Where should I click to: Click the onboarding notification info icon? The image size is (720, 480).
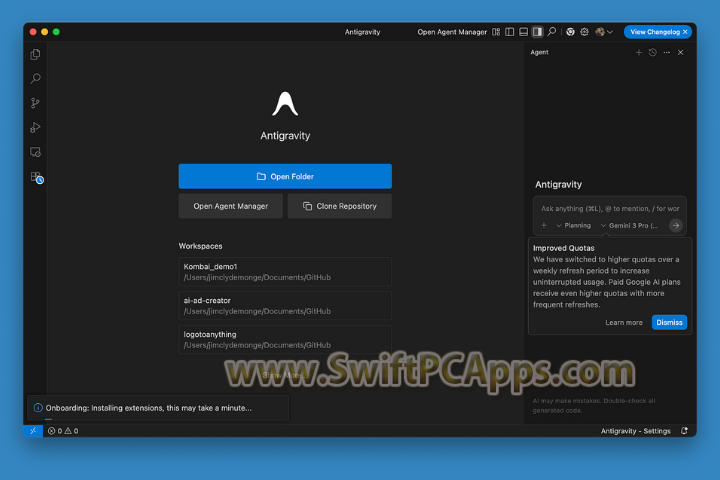tap(38, 408)
